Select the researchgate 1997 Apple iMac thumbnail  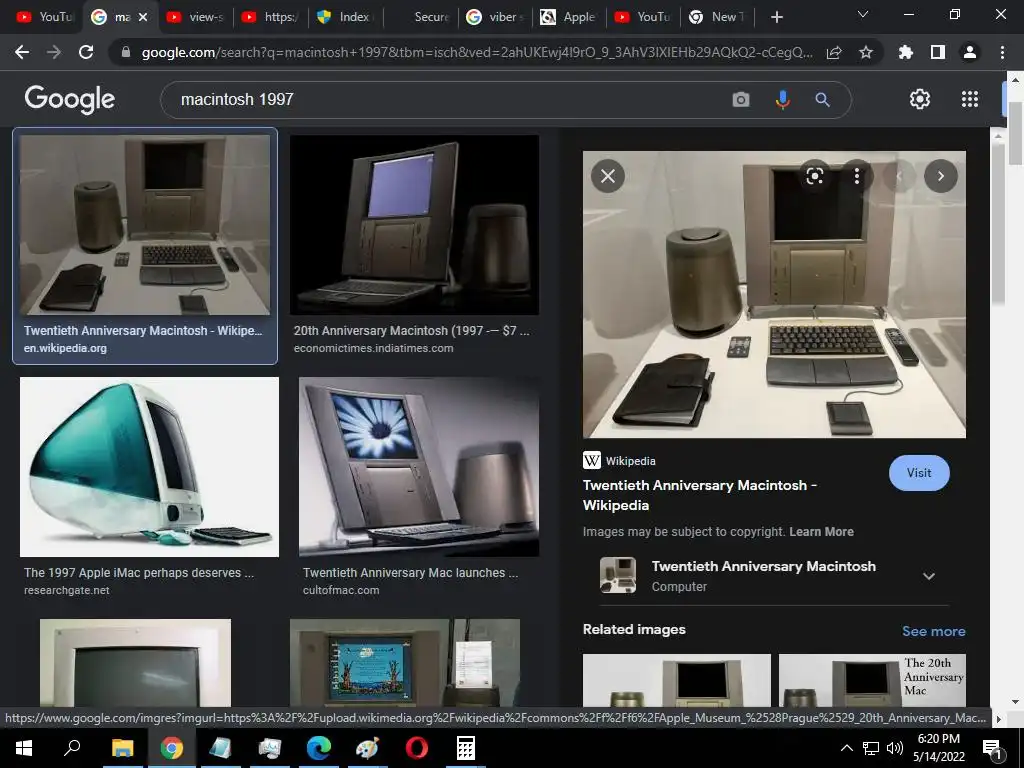[149, 467]
